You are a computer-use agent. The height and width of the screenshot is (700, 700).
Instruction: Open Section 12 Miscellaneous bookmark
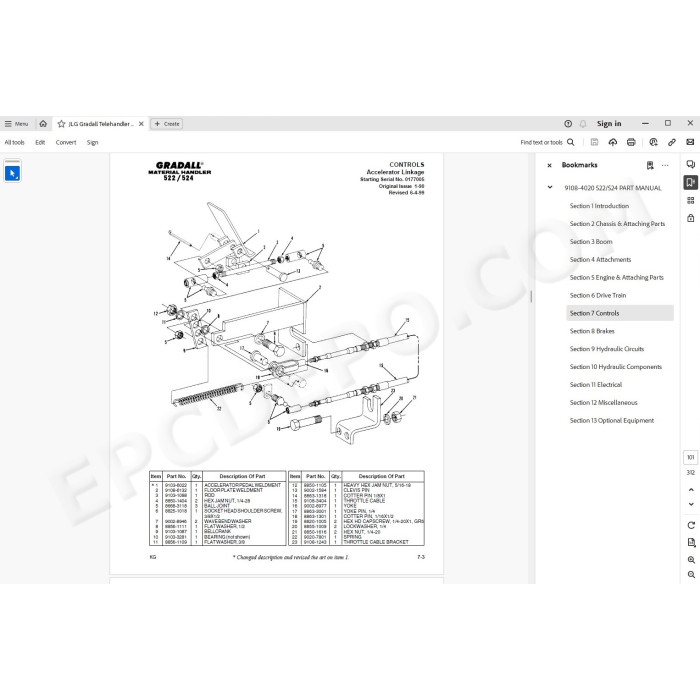click(603, 402)
